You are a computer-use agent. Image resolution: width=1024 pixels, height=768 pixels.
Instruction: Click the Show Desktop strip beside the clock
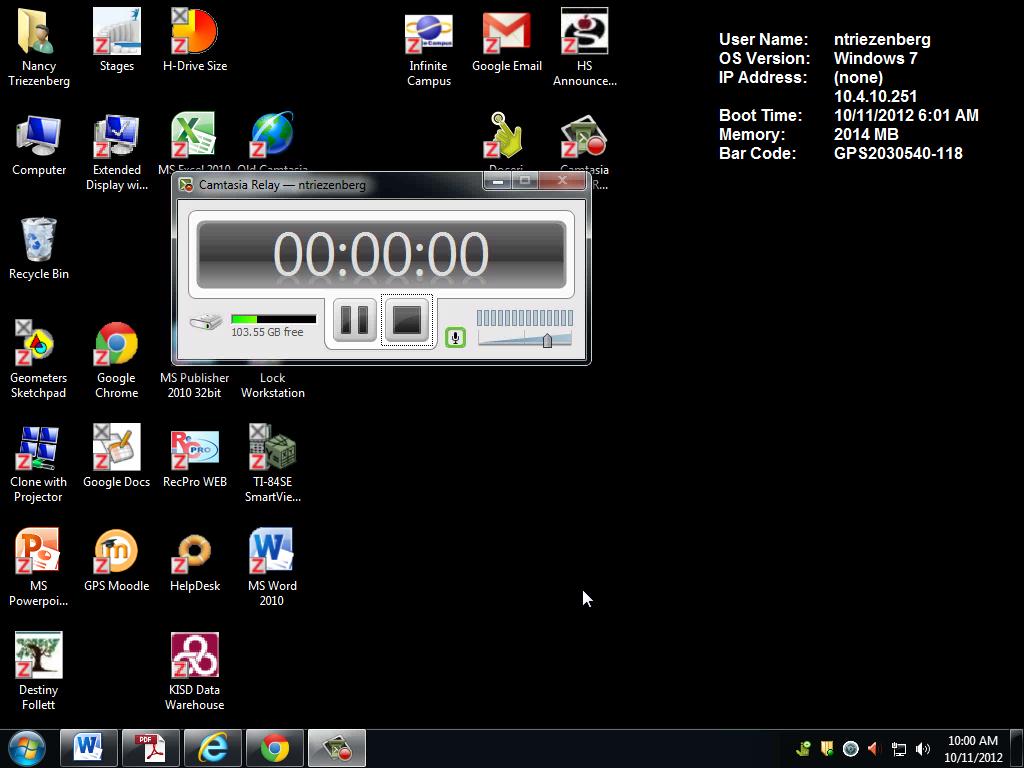[1017, 749]
